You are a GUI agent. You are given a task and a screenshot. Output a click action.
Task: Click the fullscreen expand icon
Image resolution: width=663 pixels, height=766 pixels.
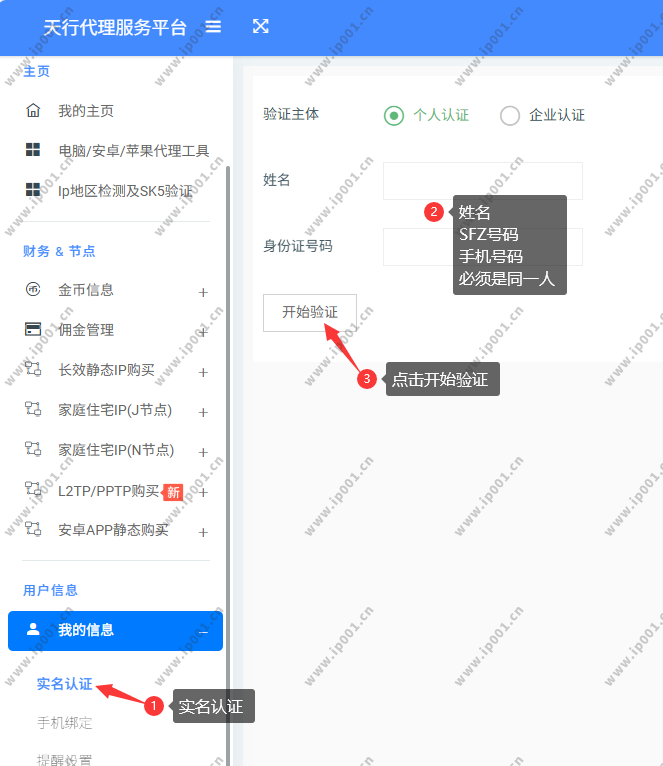261,27
